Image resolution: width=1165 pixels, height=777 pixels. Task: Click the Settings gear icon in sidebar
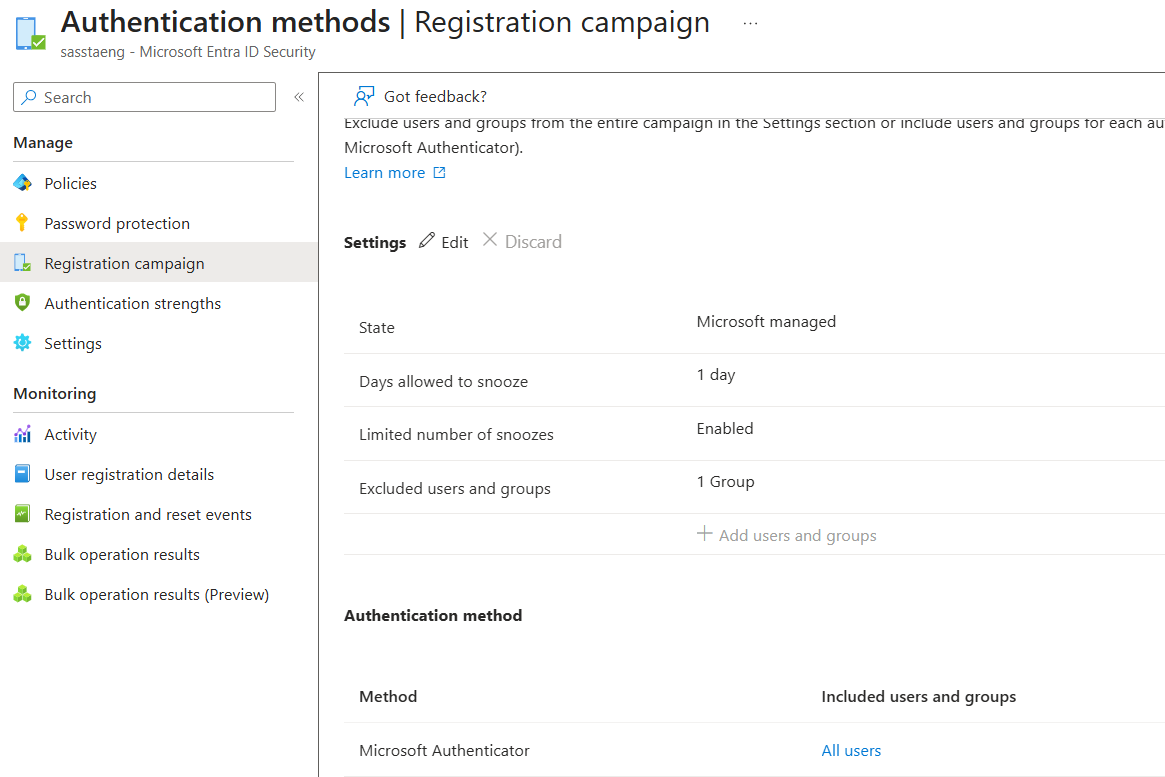[22, 342]
